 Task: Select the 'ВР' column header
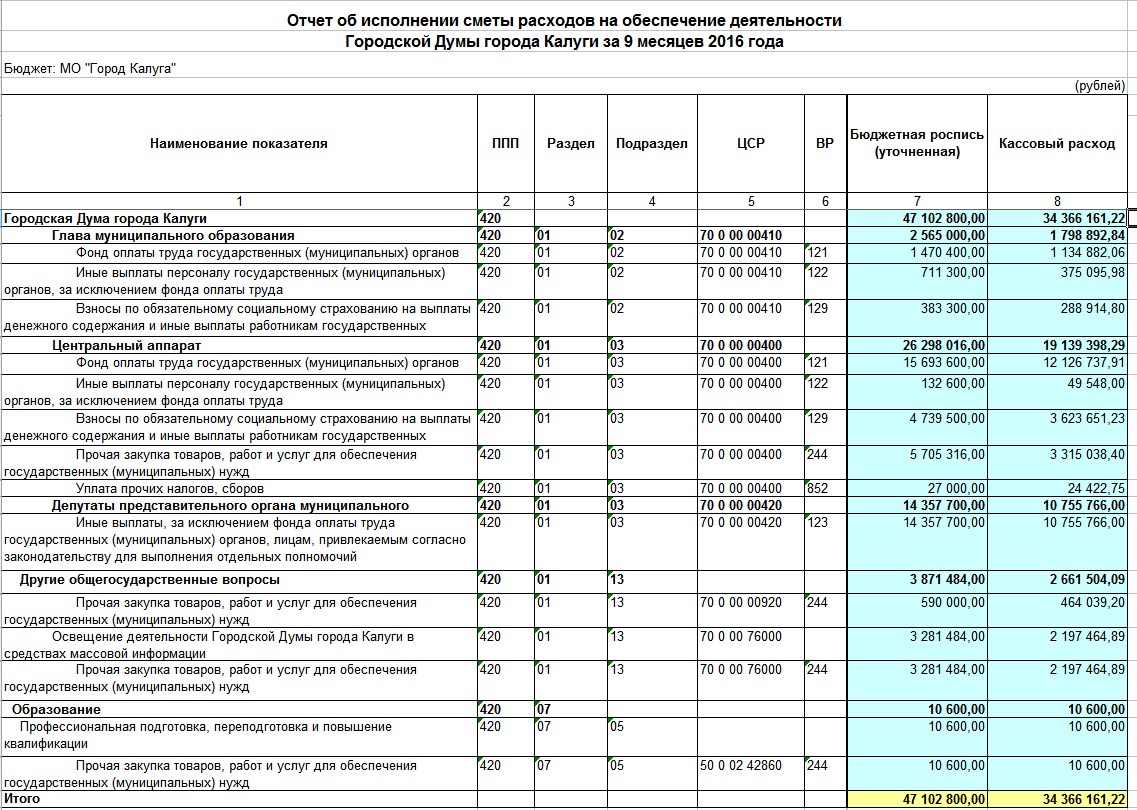tap(824, 143)
